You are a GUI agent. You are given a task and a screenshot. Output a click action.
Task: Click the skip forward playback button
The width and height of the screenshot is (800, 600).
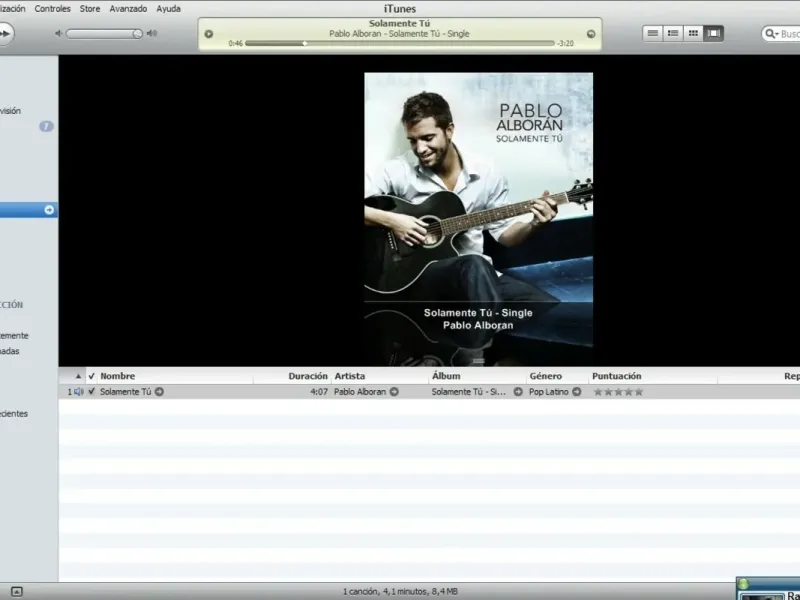click(6, 34)
